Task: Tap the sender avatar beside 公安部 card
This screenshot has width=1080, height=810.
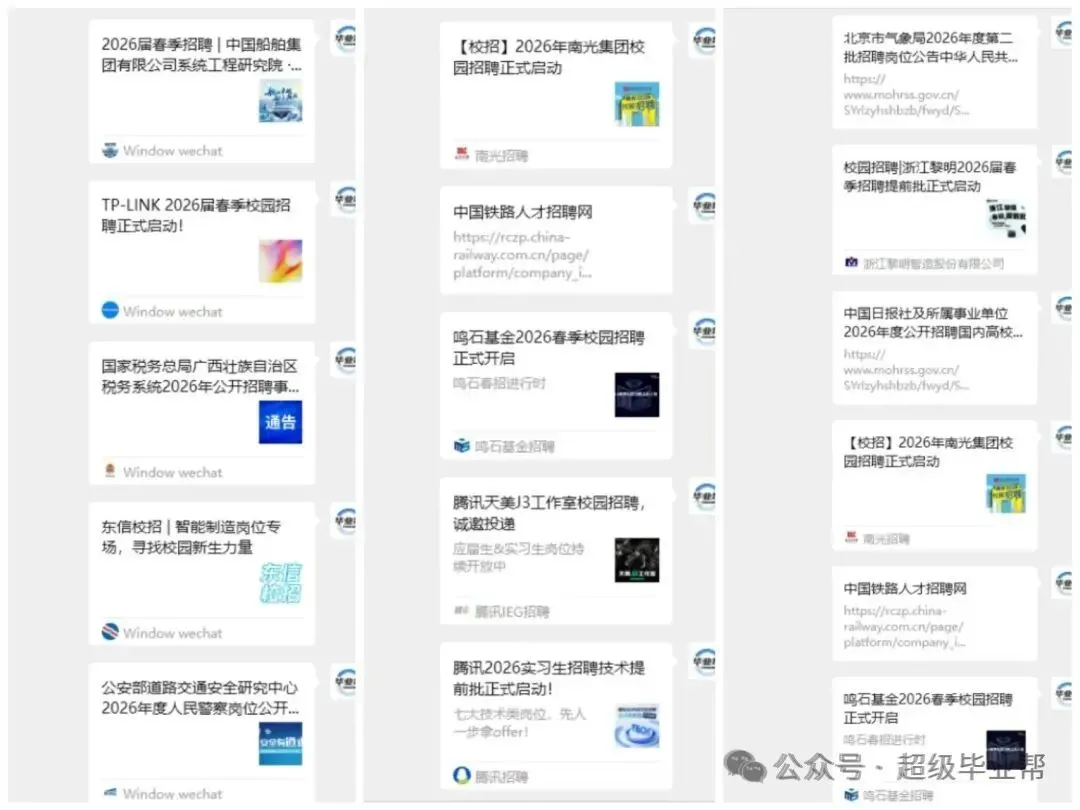Action: coord(346,682)
